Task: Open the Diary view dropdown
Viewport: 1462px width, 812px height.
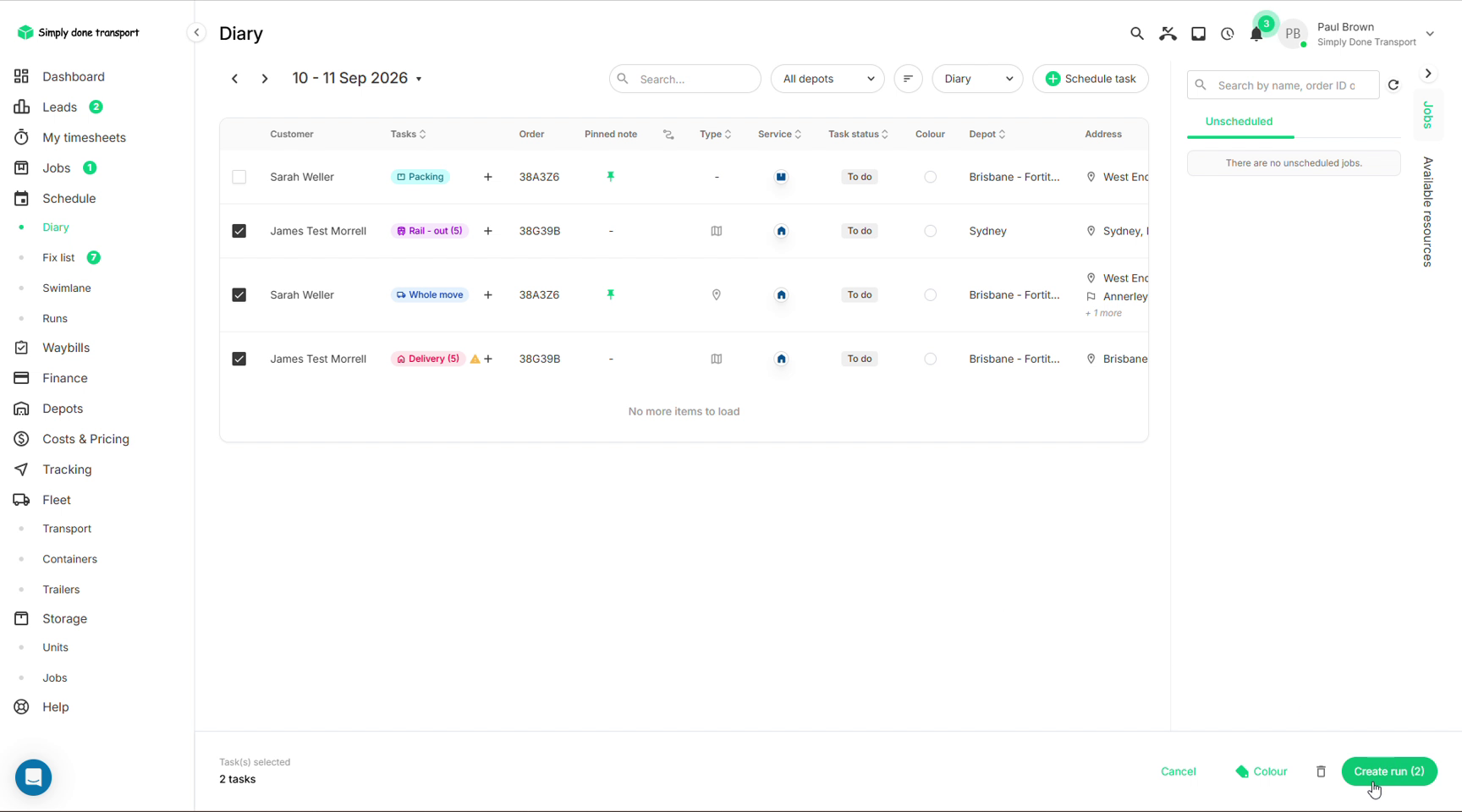Action: [x=977, y=79]
